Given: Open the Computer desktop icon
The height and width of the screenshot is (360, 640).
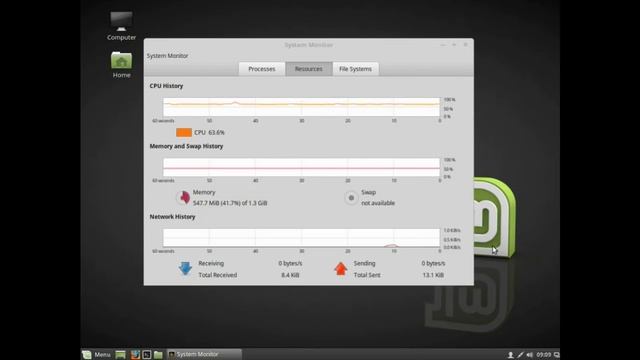Looking at the screenshot, I should tap(121, 26).
